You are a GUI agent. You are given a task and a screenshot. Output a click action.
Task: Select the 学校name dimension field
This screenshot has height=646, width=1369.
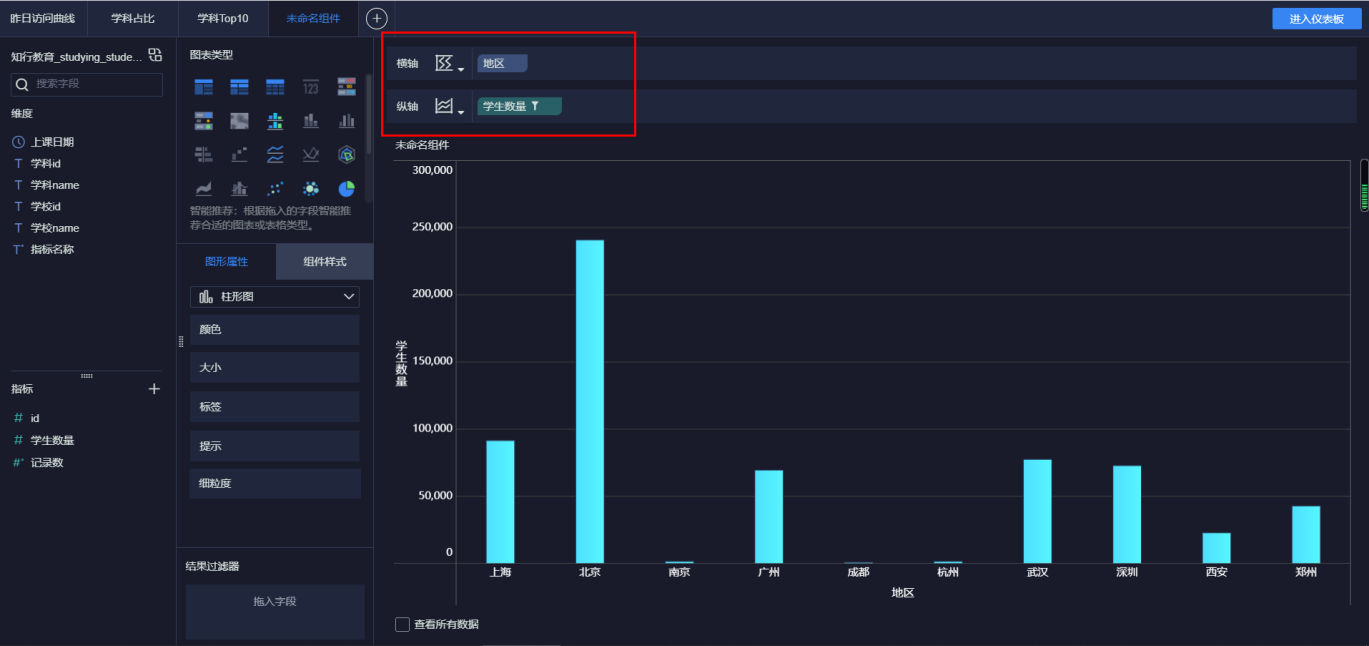pyautogui.click(x=55, y=228)
